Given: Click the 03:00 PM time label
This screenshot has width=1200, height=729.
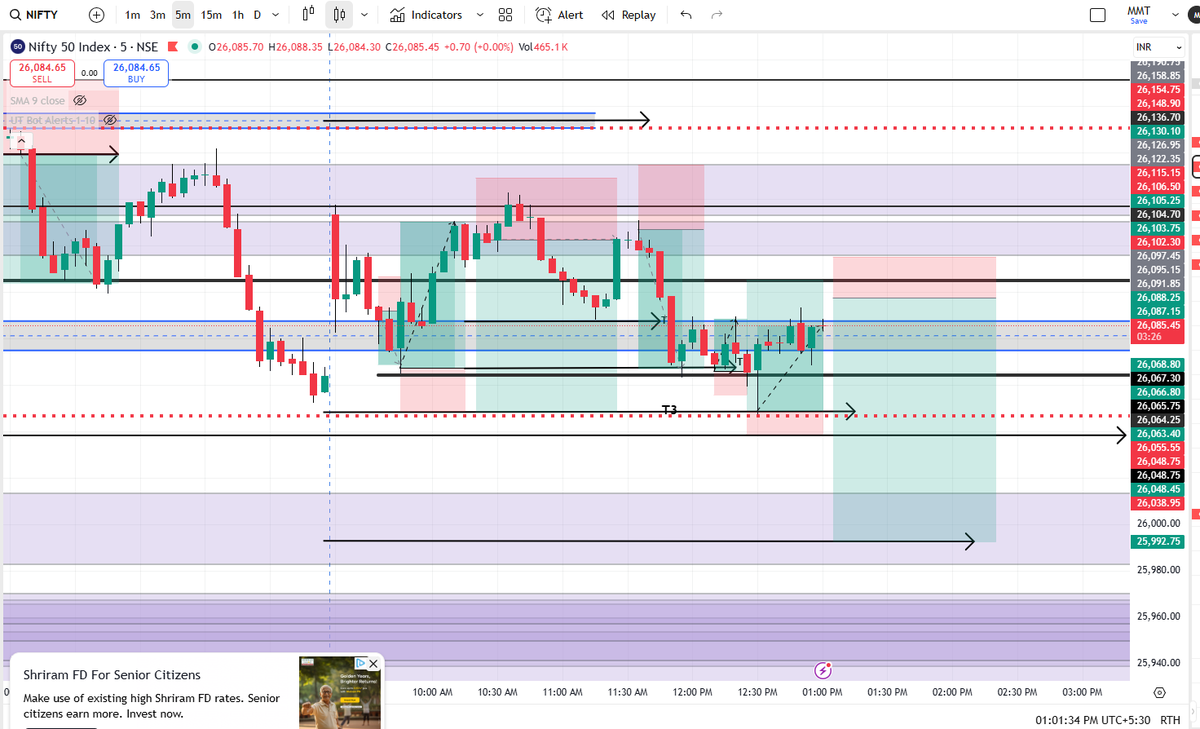Looking at the screenshot, I should tap(1082, 692).
